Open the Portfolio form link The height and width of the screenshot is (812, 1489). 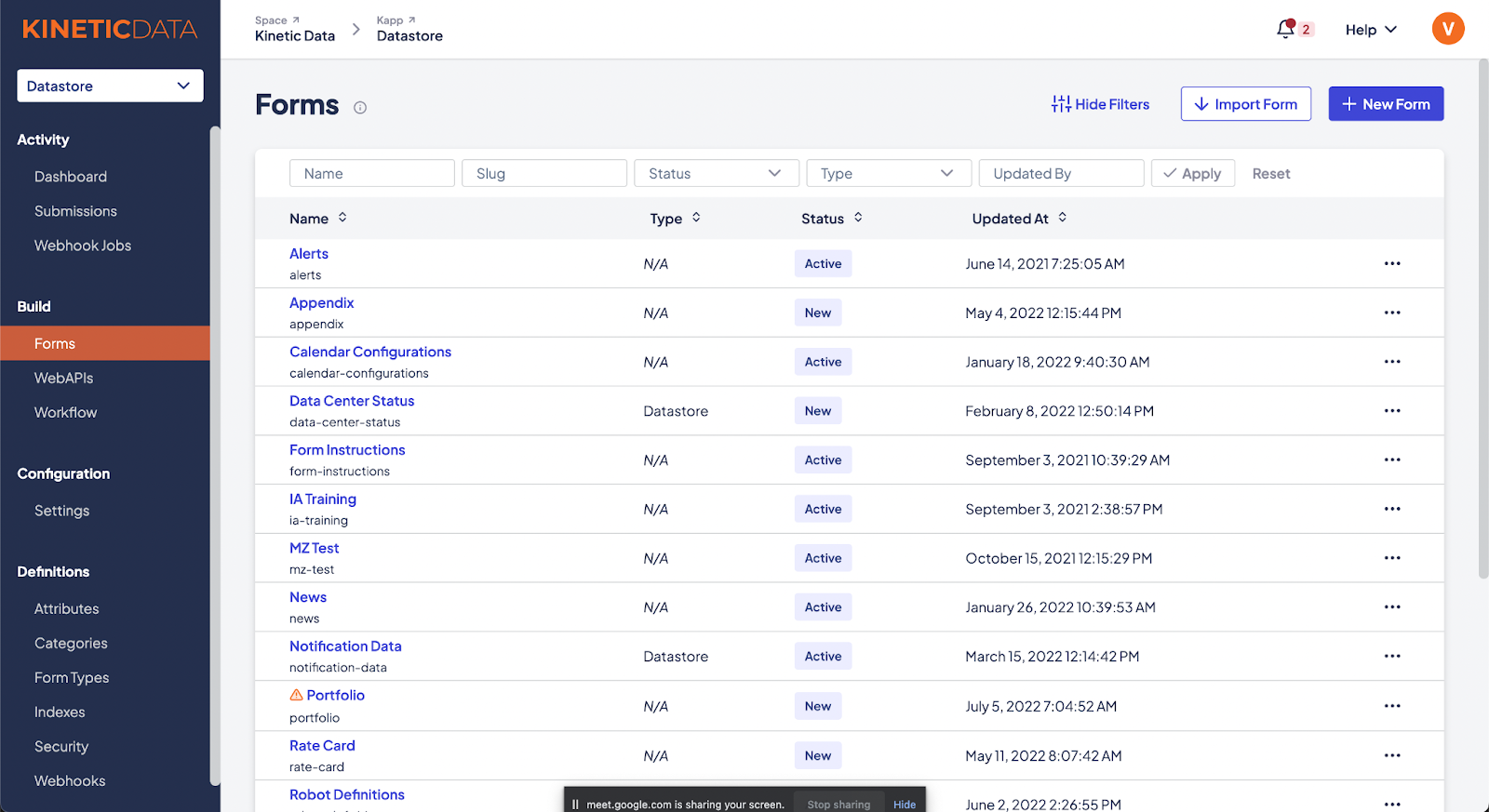pyautogui.click(x=336, y=695)
